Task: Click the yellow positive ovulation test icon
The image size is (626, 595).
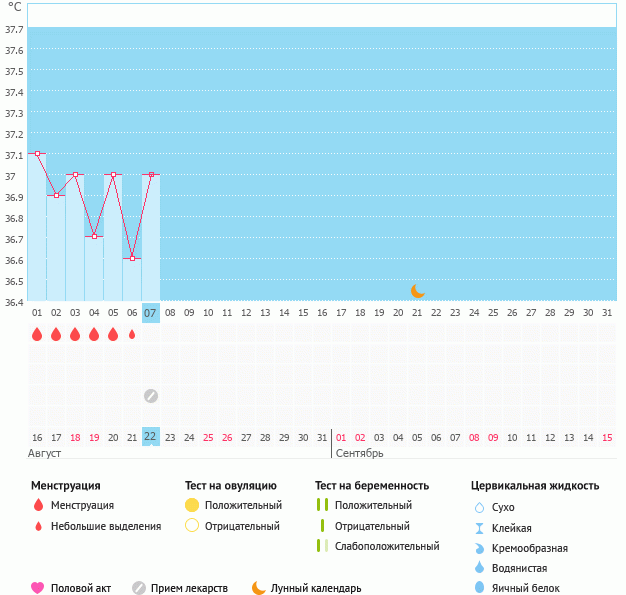Action: 192,505
